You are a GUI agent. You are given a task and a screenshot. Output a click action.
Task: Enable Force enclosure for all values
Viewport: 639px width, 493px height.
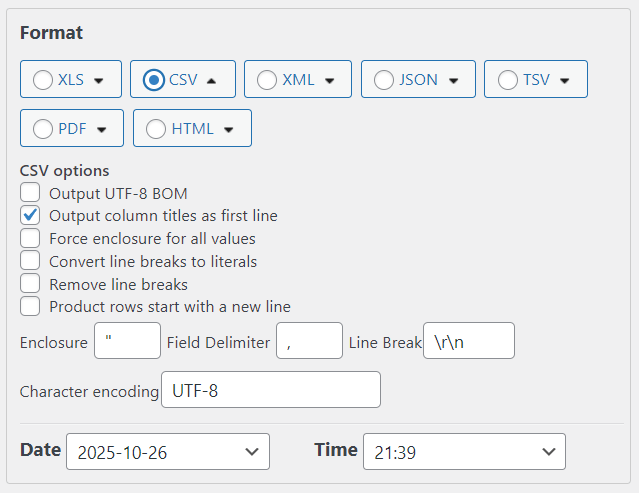click(31, 238)
